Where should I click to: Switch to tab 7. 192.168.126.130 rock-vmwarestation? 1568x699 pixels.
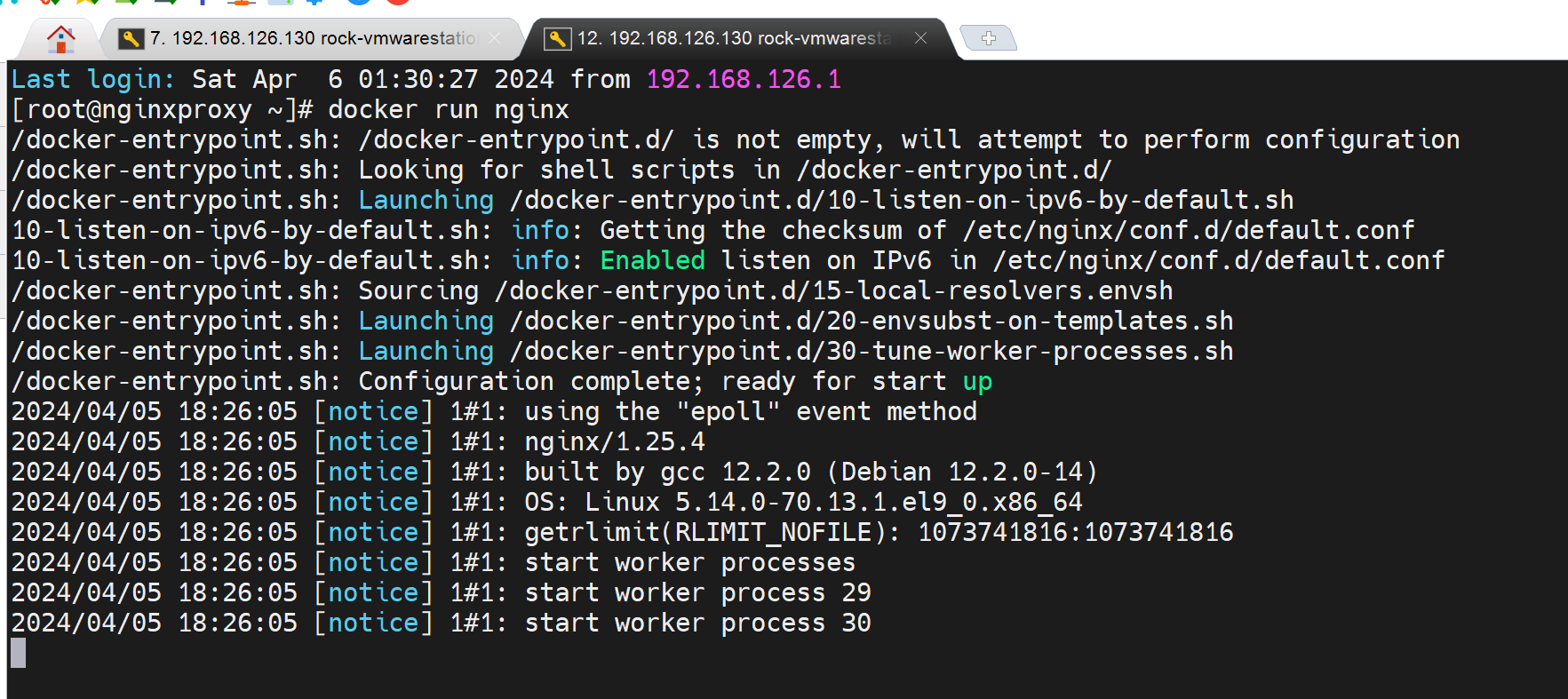pyautogui.click(x=311, y=38)
